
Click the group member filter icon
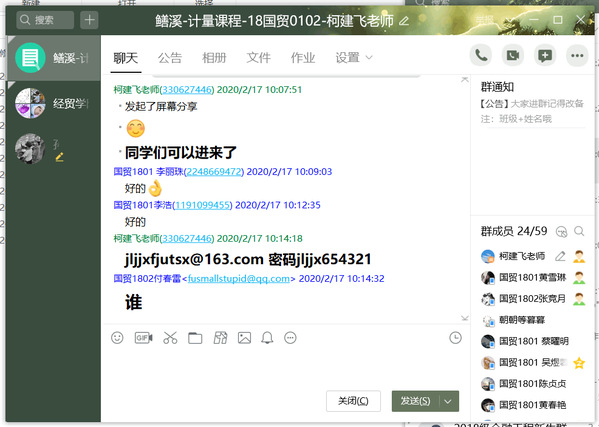point(561,231)
